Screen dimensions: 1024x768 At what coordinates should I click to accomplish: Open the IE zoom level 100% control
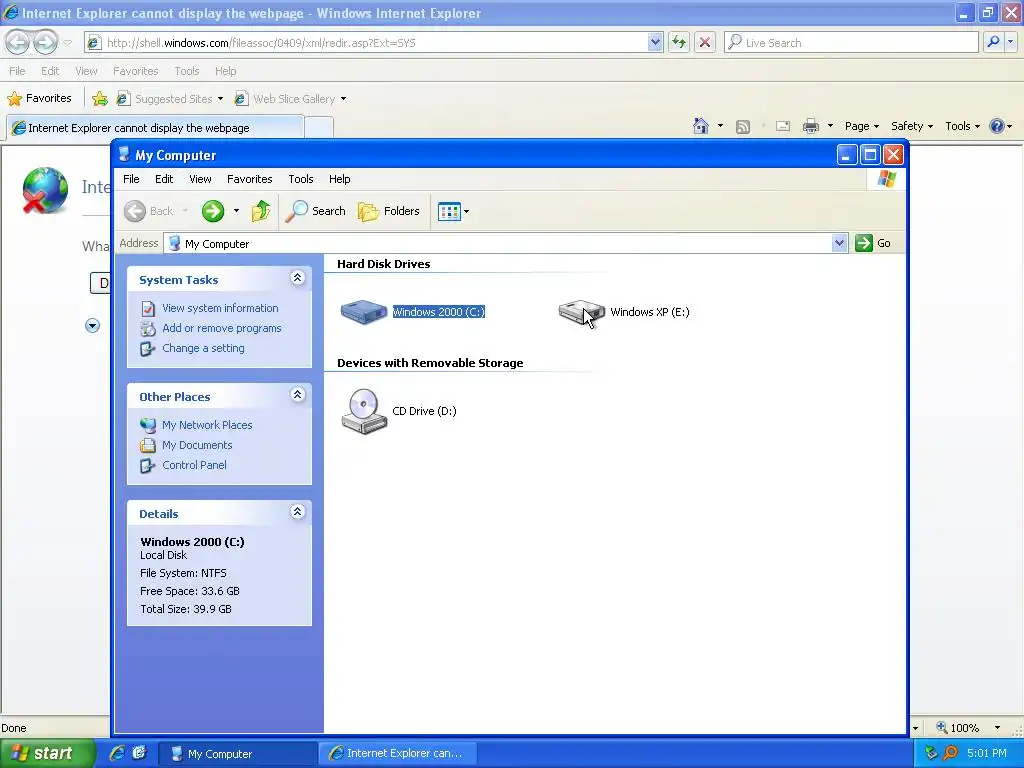pyautogui.click(x=968, y=728)
